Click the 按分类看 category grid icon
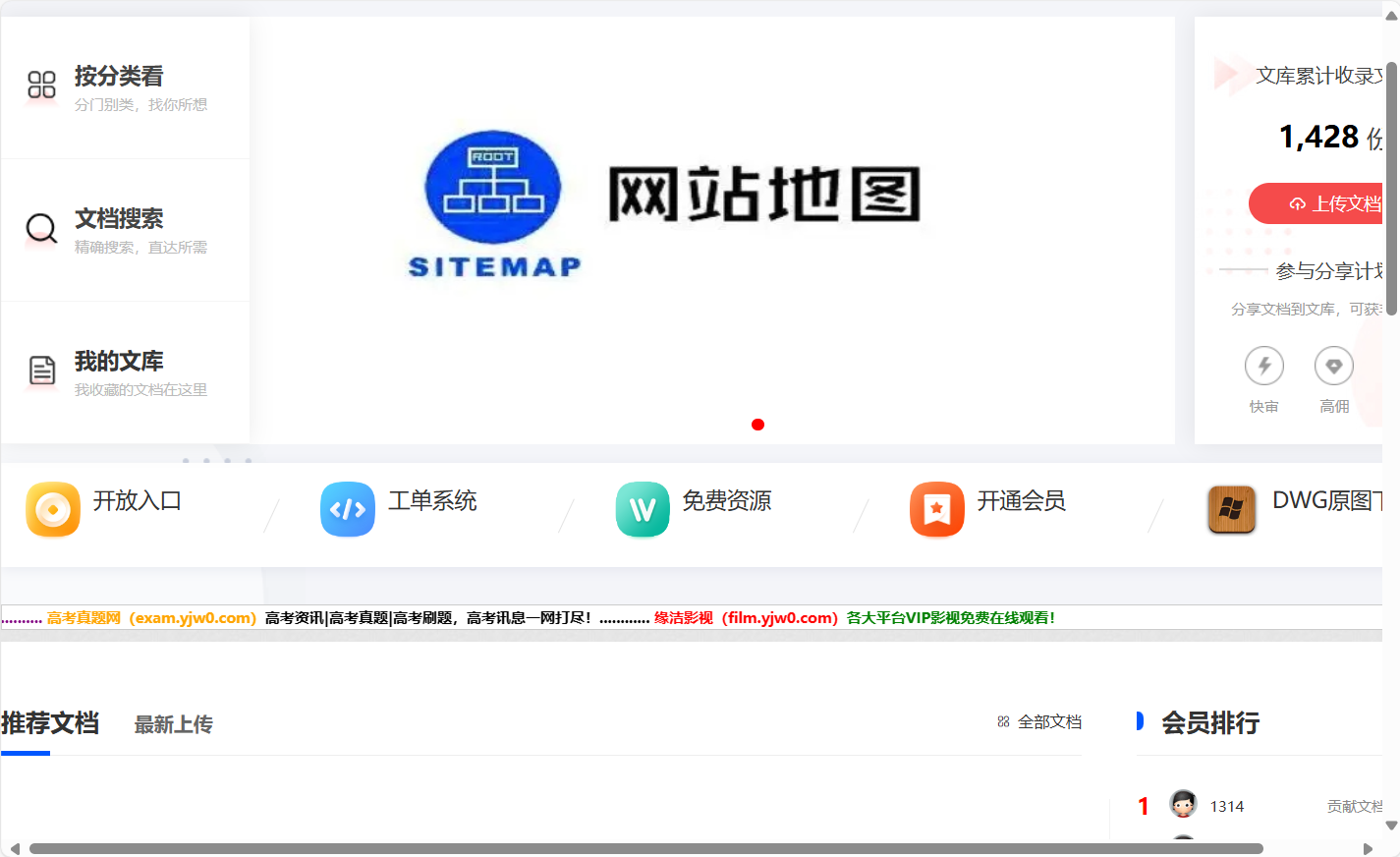Viewport: 1400px width, 857px height. click(41, 85)
